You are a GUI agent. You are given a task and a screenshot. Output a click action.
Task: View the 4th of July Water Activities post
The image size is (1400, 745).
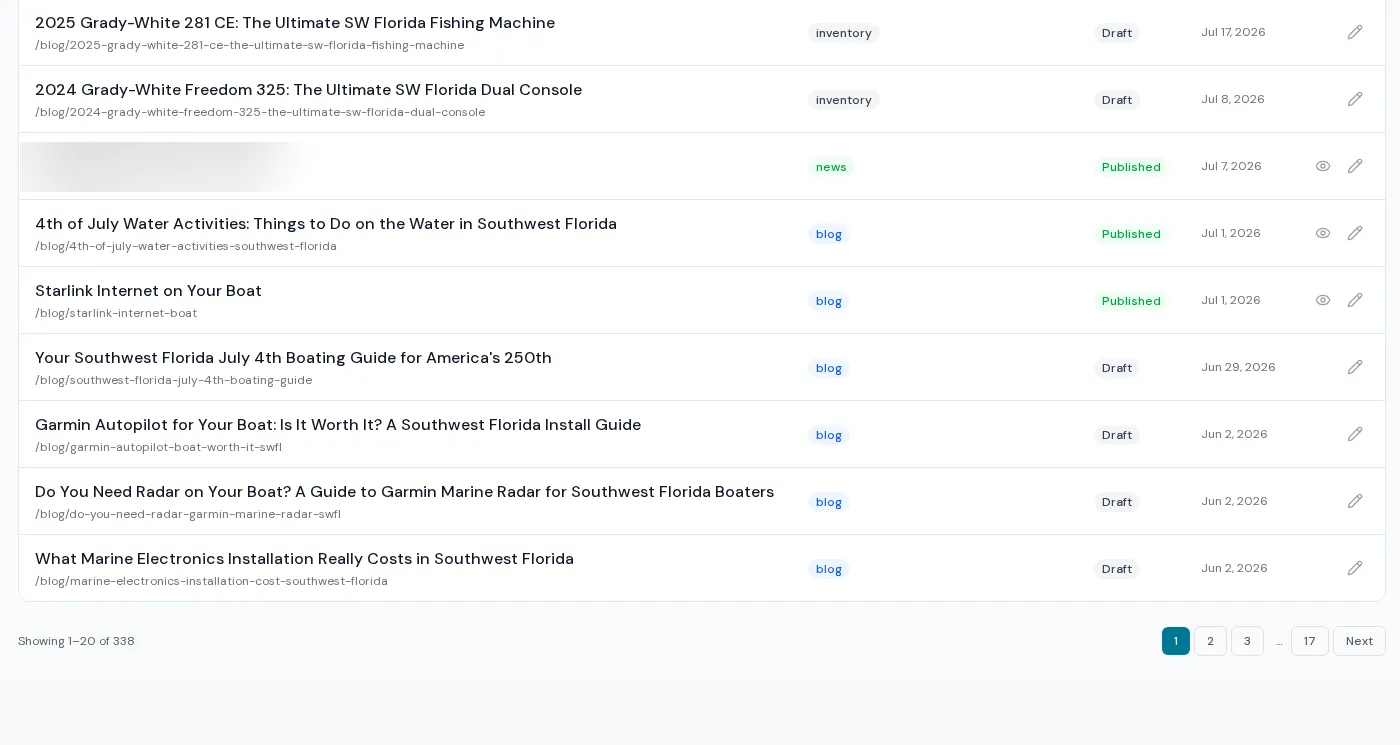pos(1323,233)
